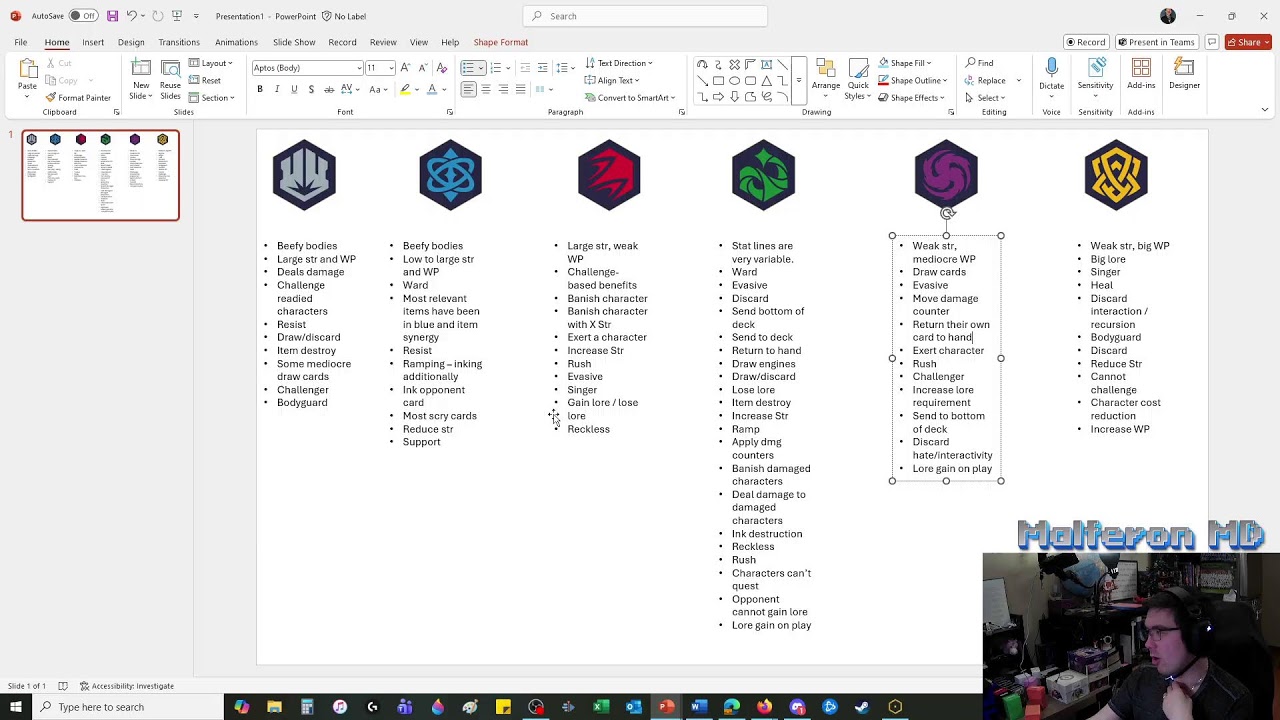The width and height of the screenshot is (1280, 720).
Task: Toggle Bold formatting
Action: [x=260, y=89]
